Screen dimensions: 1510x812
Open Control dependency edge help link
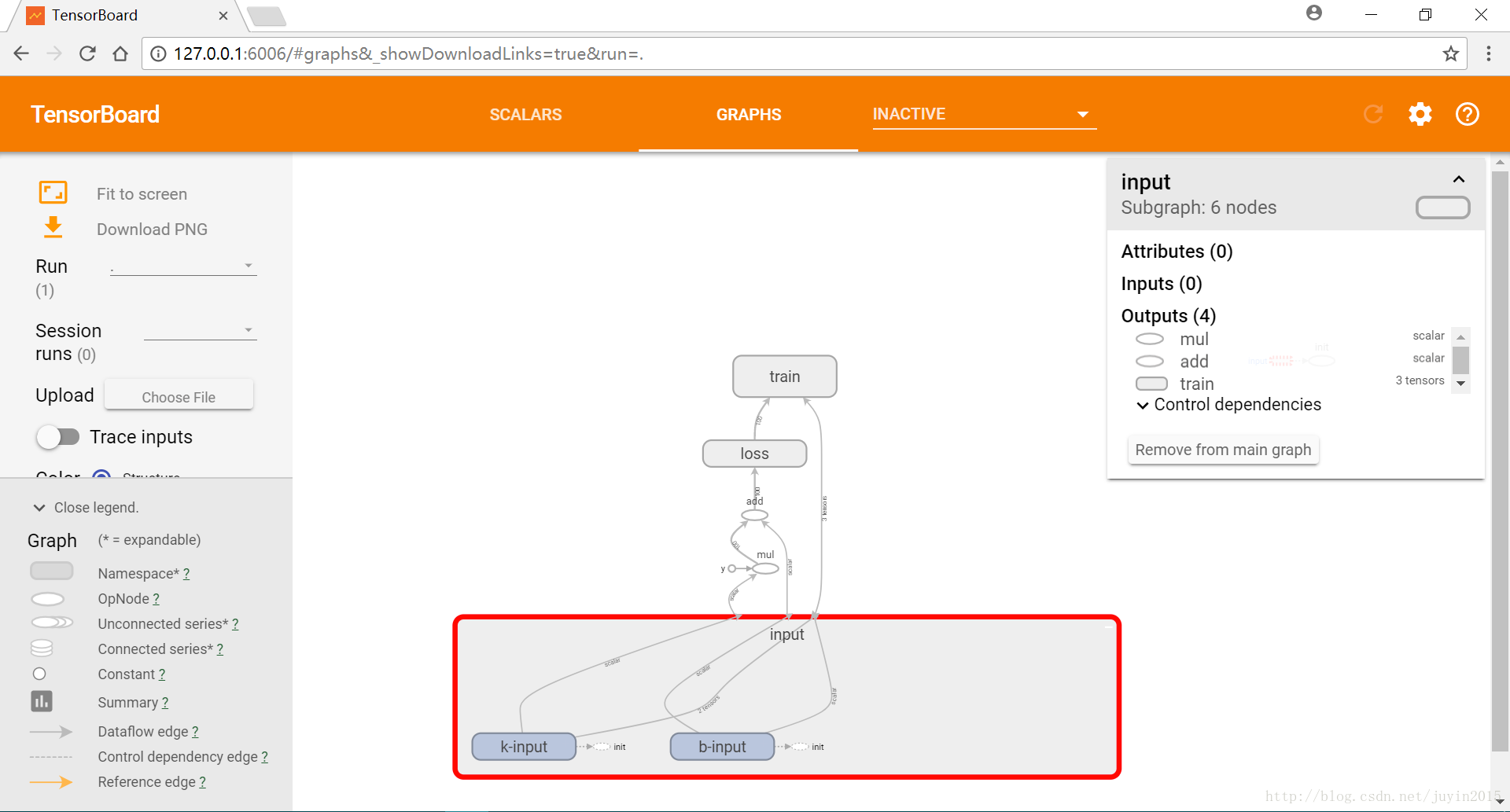tap(264, 757)
